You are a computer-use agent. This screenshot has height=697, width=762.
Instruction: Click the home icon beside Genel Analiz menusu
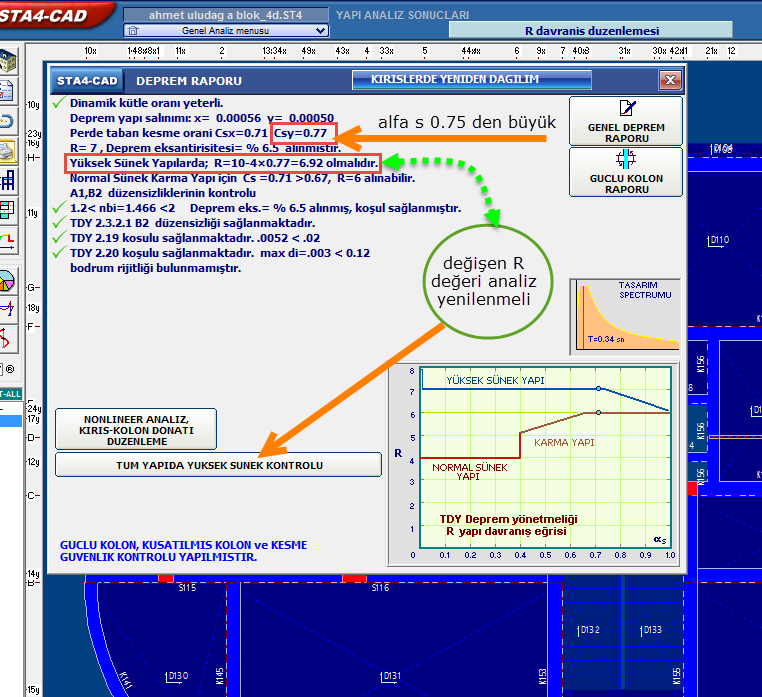pos(132,31)
